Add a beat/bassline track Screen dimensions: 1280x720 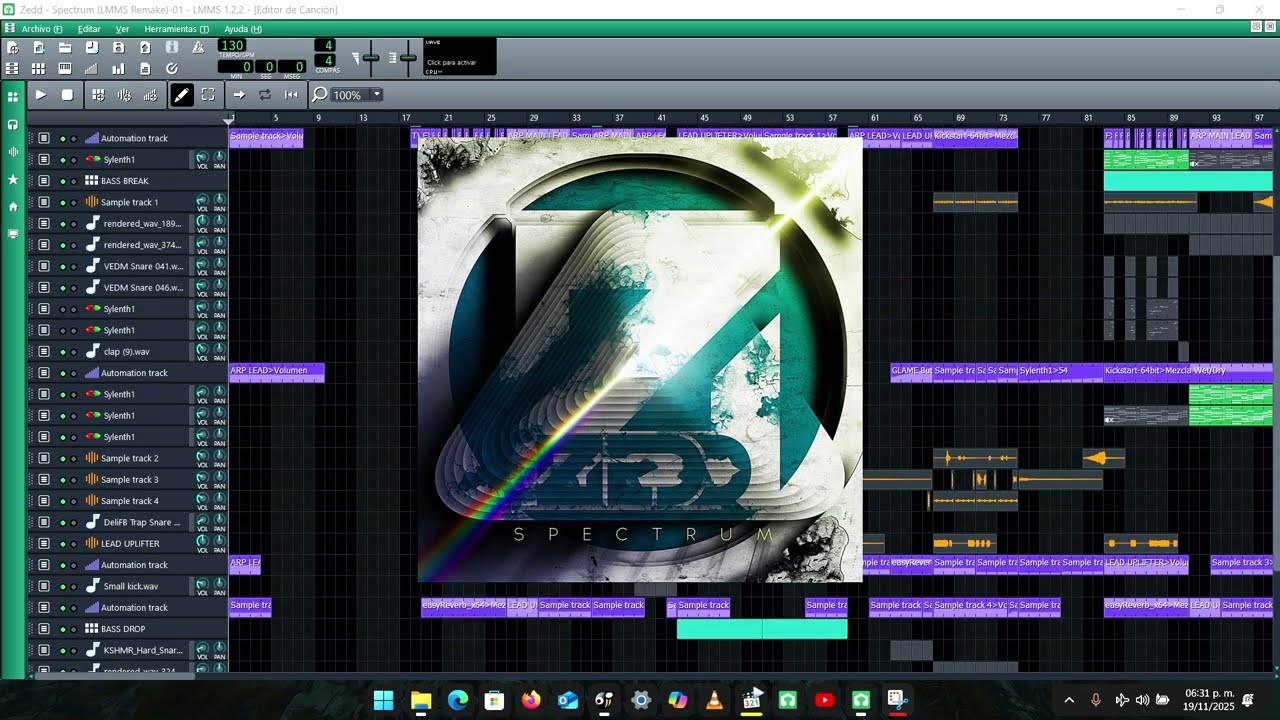coord(98,95)
